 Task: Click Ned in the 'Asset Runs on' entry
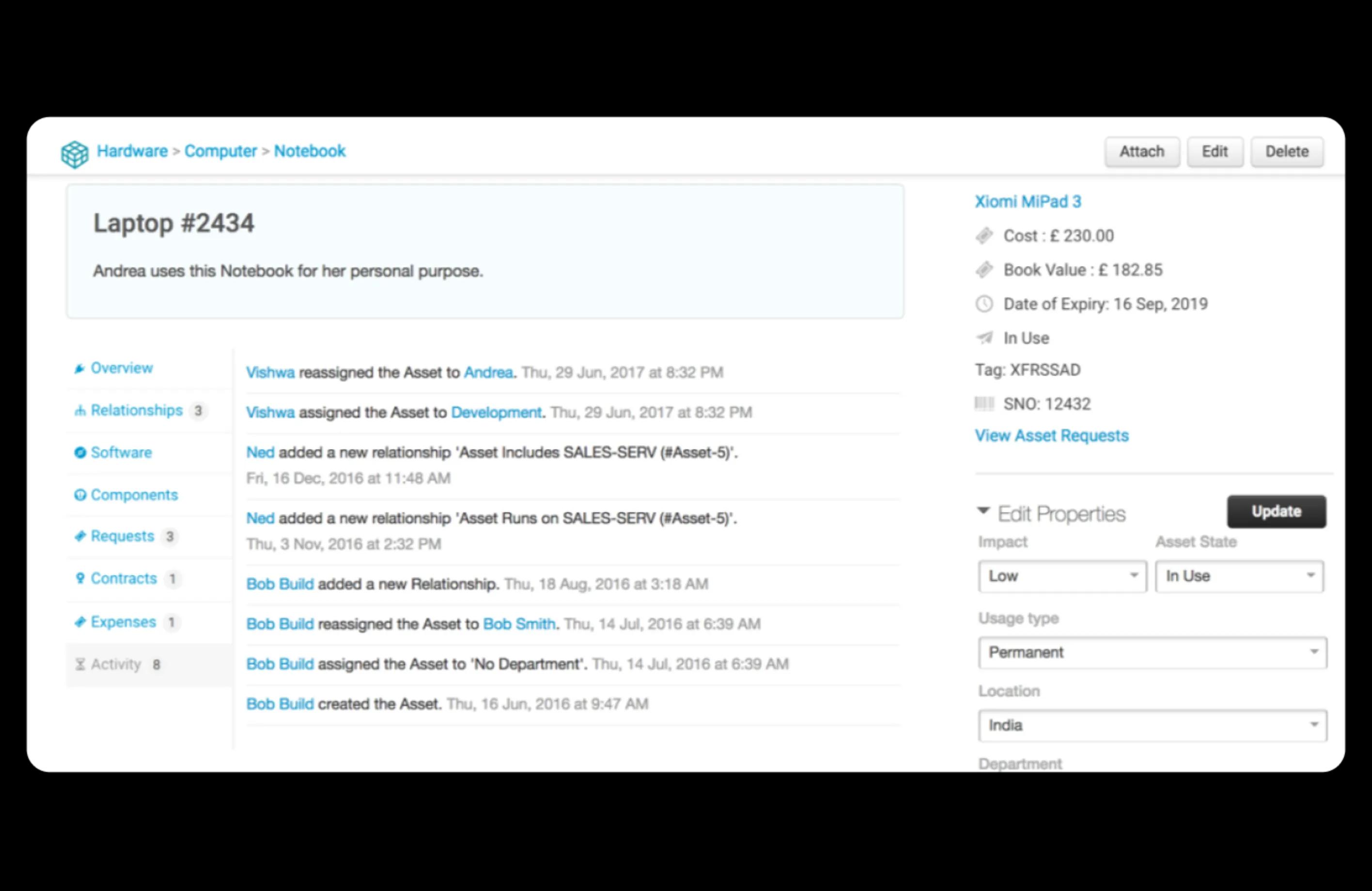[260, 518]
